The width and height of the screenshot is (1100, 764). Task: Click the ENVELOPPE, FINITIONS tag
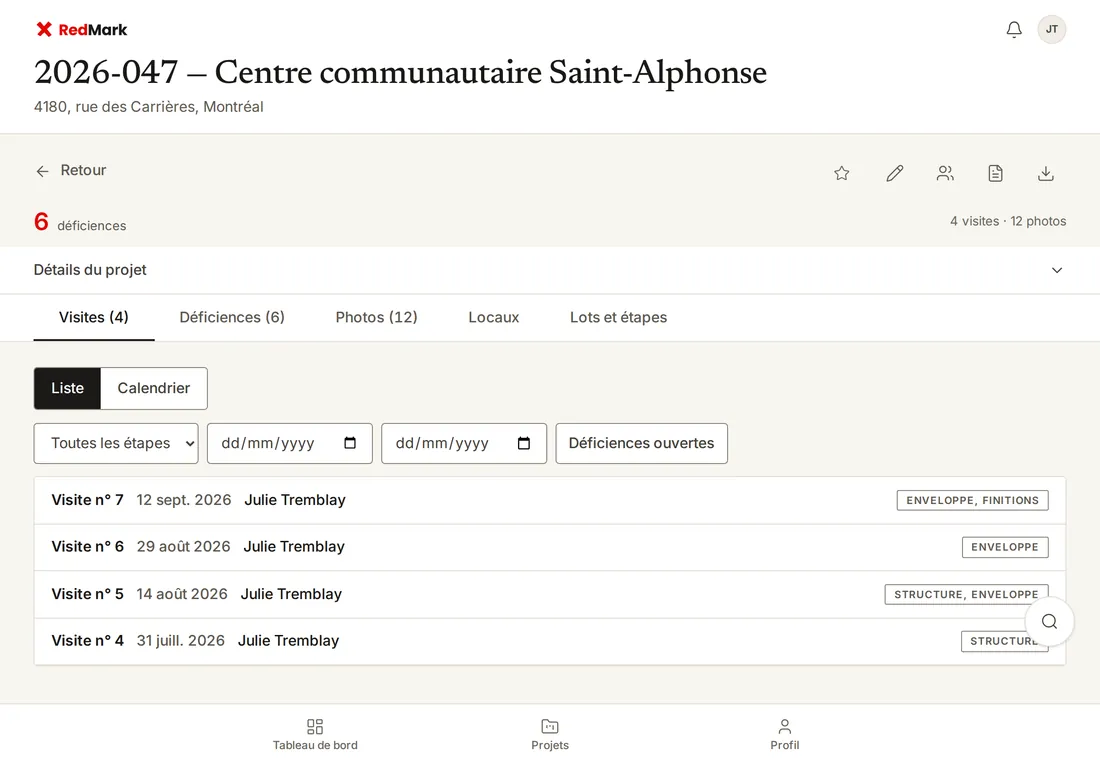pyautogui.click(x=972, y=500)
